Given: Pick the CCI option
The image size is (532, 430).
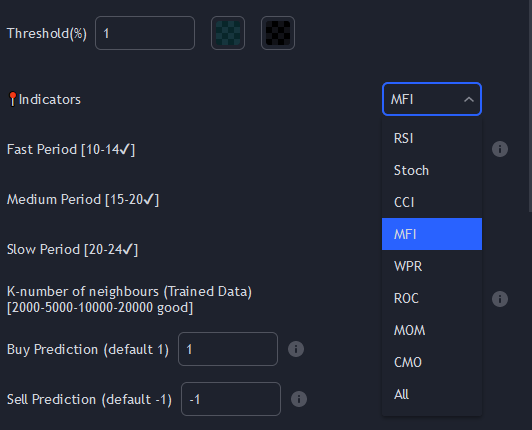Looking at the screenshot, I should [432, 202].
